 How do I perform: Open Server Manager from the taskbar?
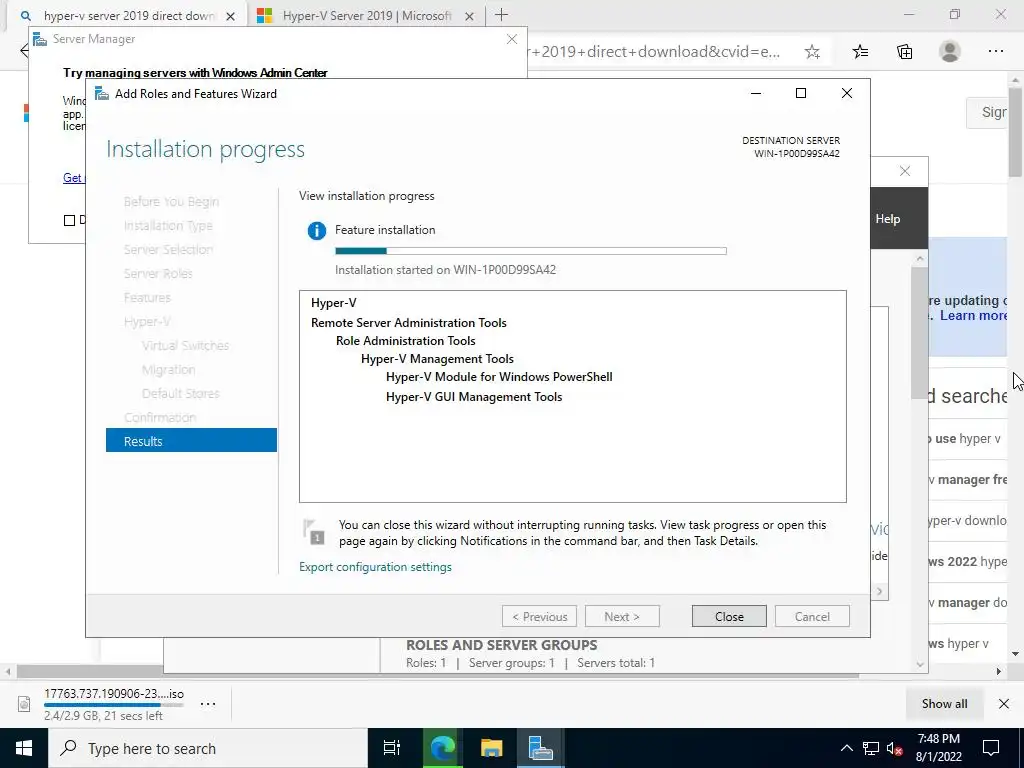pos(541,748)
